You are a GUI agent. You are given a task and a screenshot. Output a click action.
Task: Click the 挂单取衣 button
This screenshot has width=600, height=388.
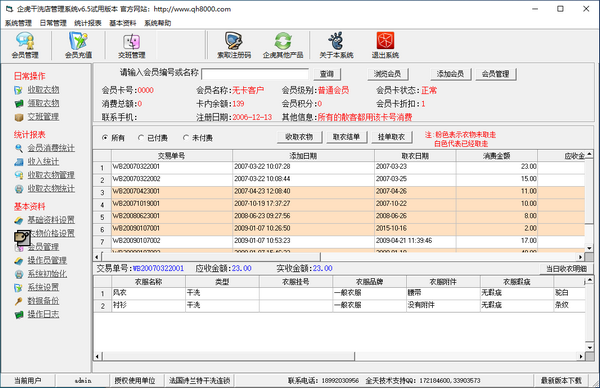391,137
